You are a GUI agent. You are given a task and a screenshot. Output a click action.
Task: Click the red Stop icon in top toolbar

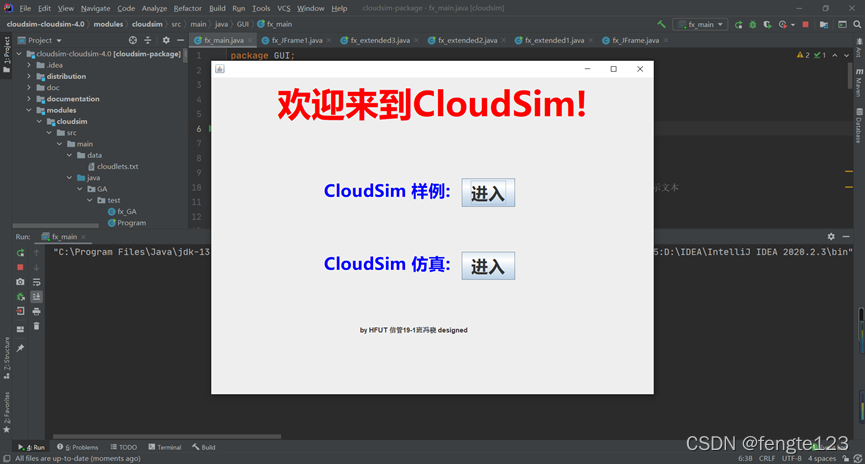tap(805, 24)
